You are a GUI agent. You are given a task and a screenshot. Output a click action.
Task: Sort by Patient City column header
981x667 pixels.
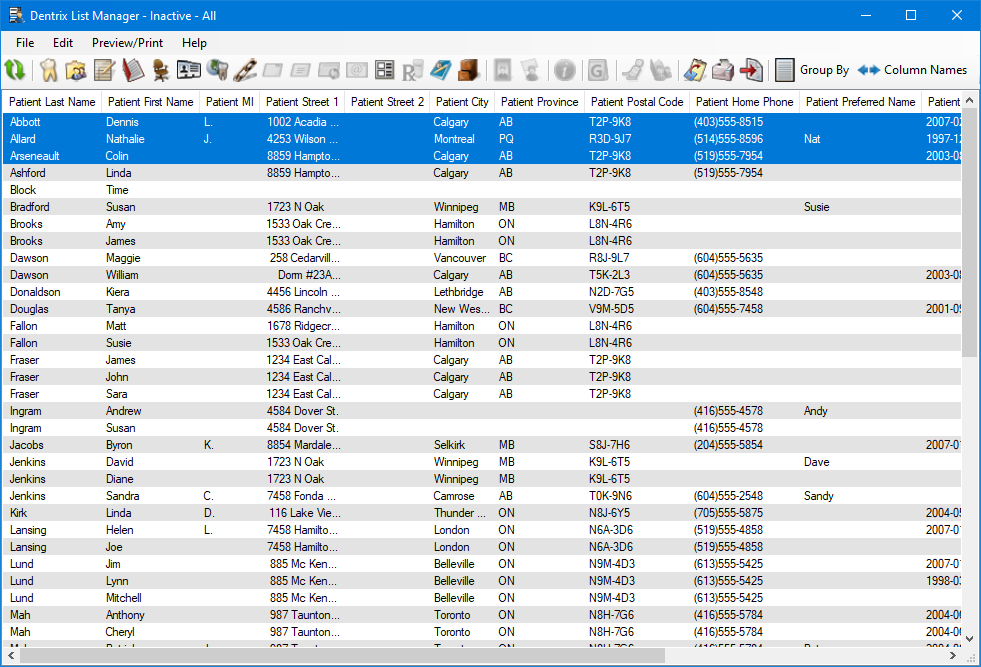click(x=462, y=102)
